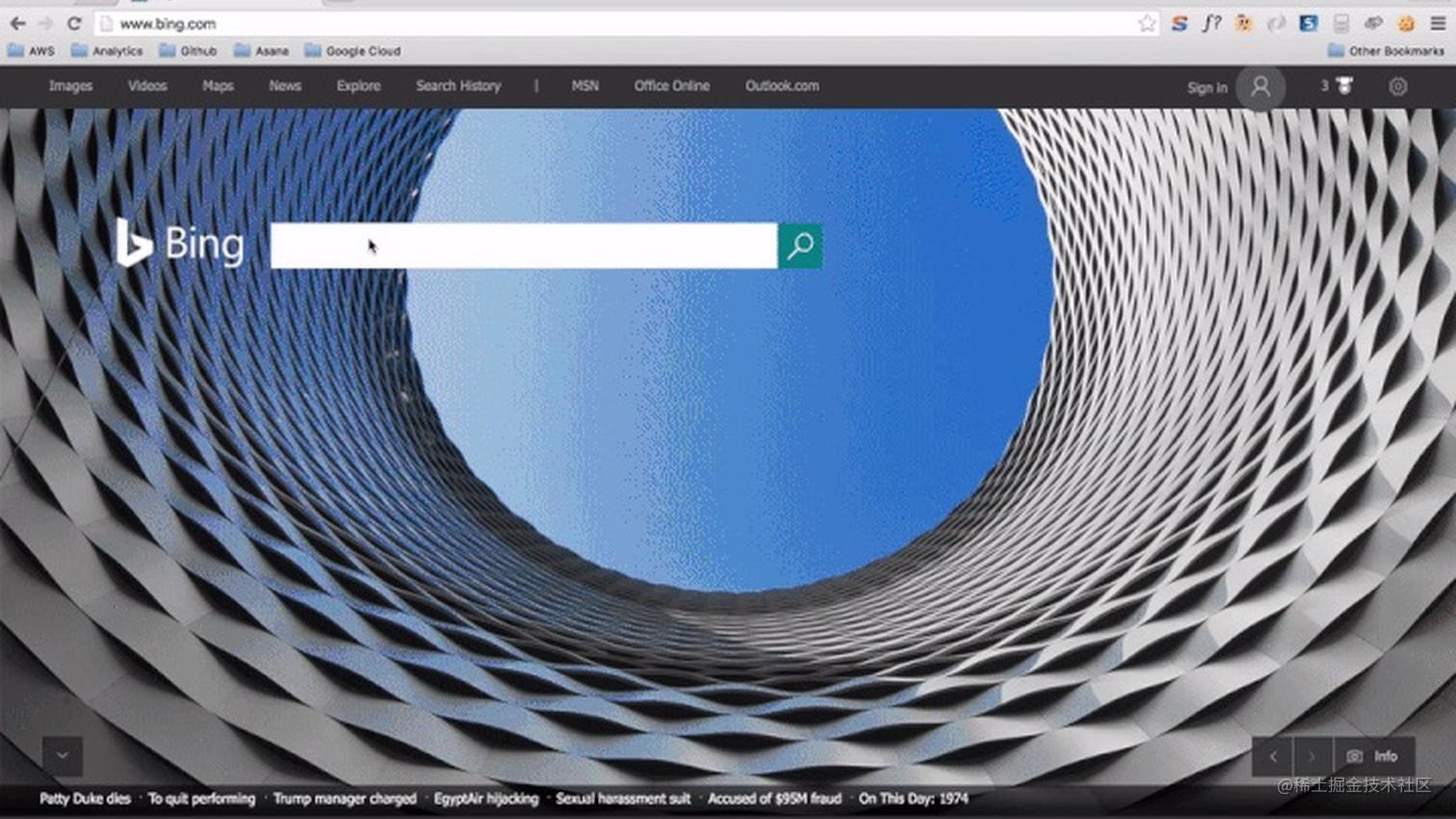The image size is (1456, 819).
Task: Open the Other Bookmarks dropdown
Action: click(x=1384, y=50)
